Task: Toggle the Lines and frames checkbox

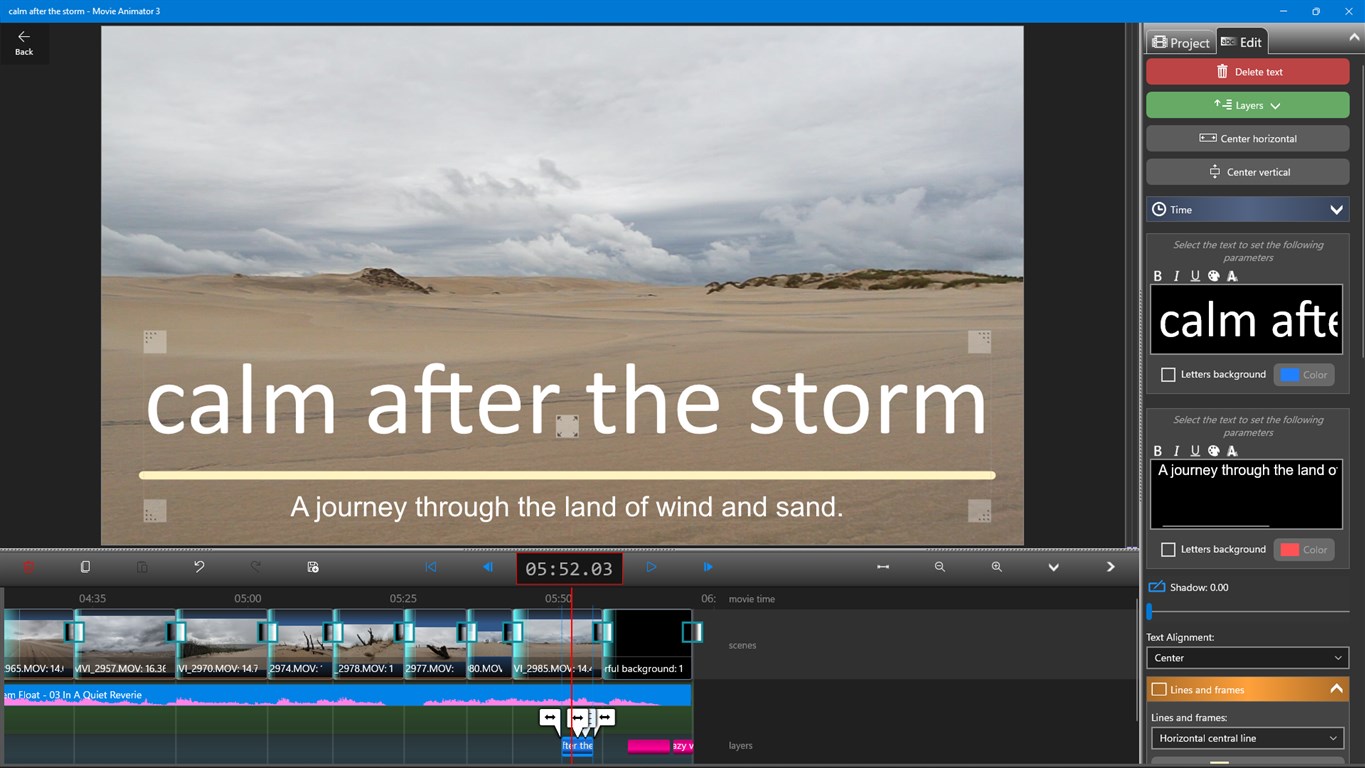Action: [x=1159, y=690]
